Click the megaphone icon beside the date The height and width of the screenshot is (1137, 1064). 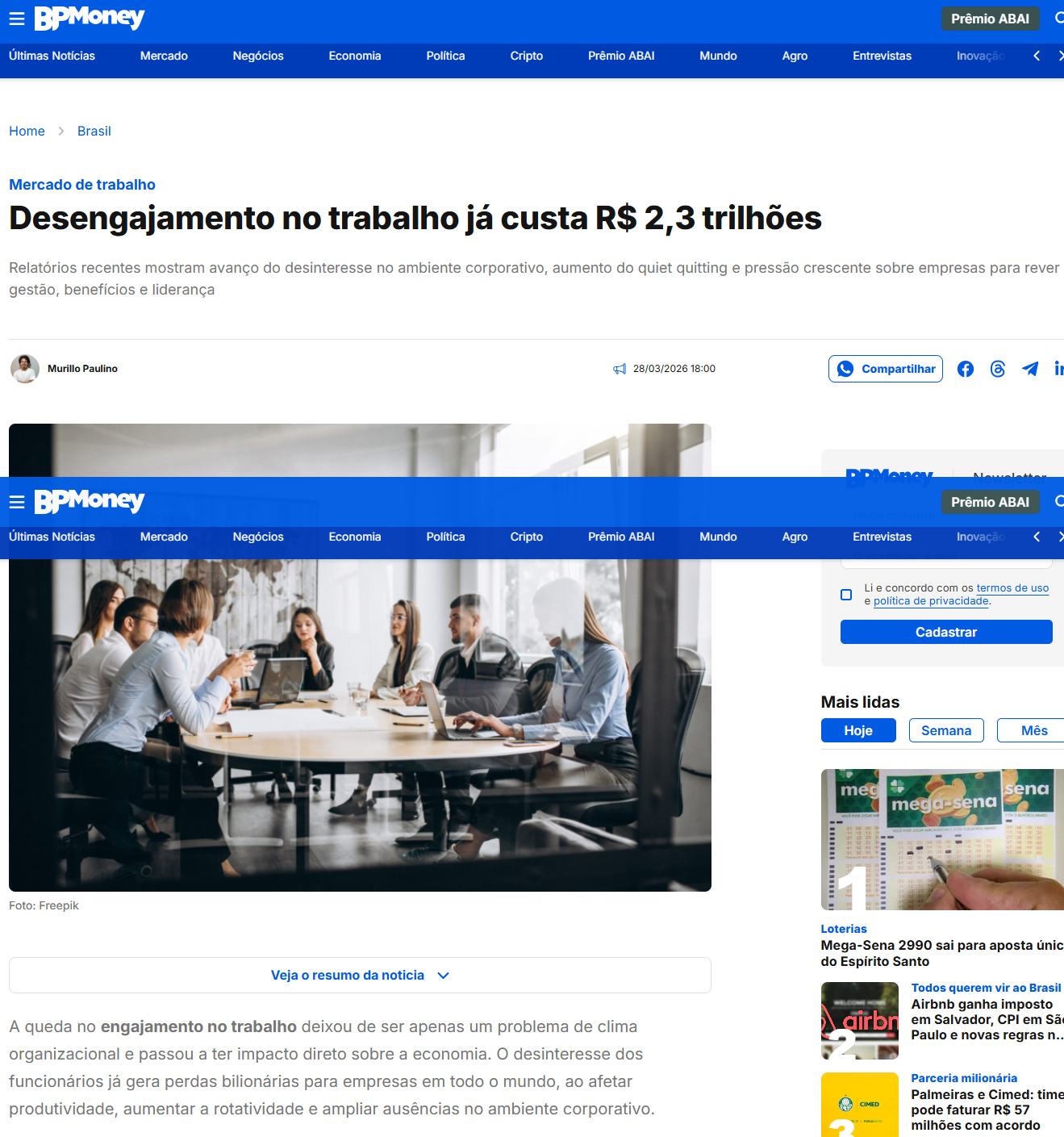[x=620, y=369]
